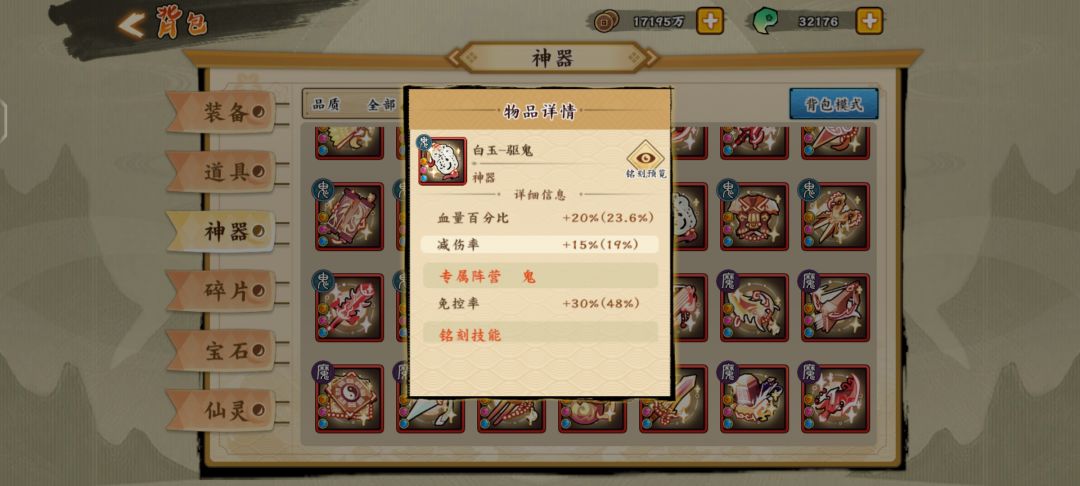This screenshot has width=1080, height=486.
Task: Click the 背包模式 button
Action: pos(833,104)
